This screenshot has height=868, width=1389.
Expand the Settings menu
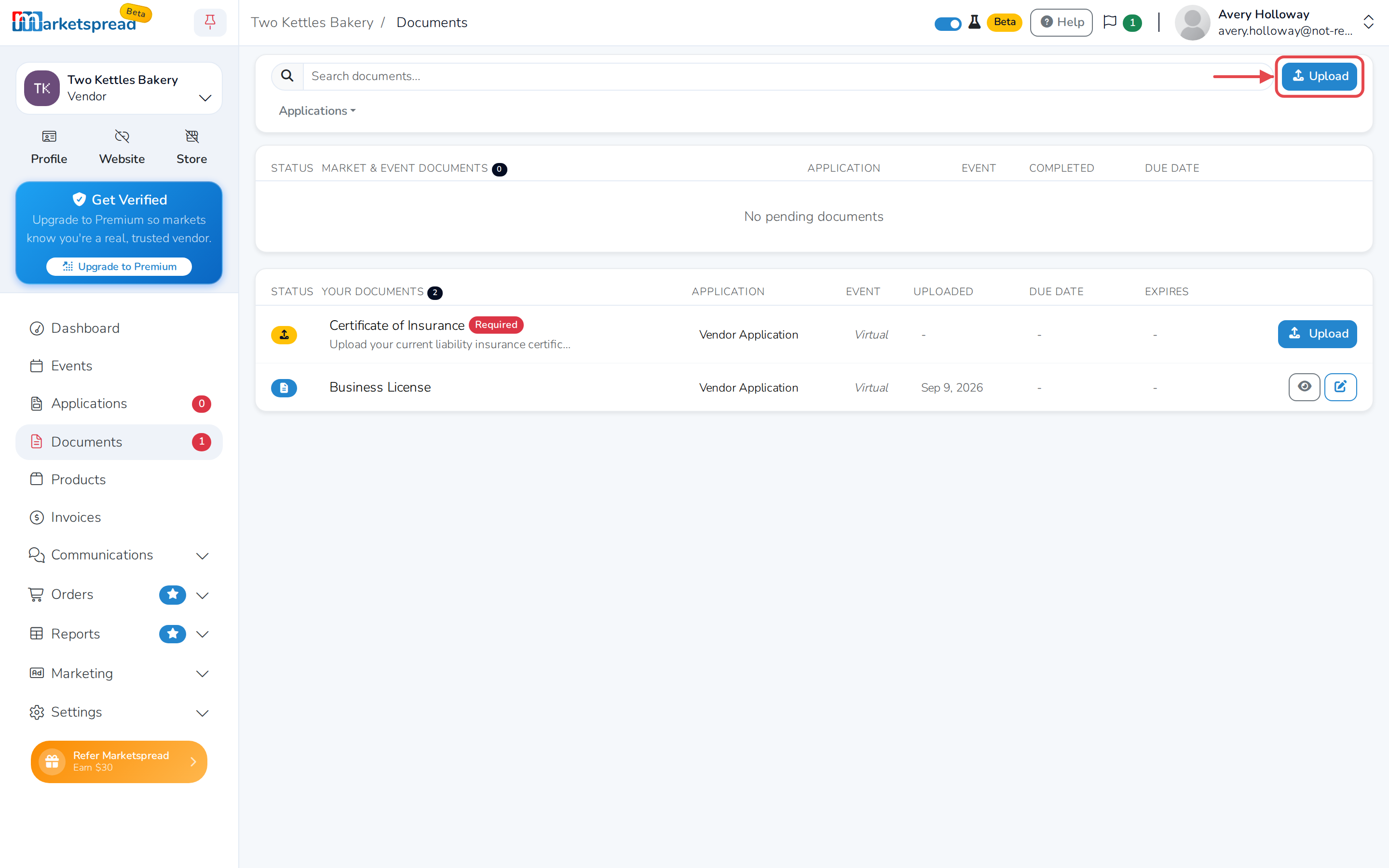pos(202,713)
